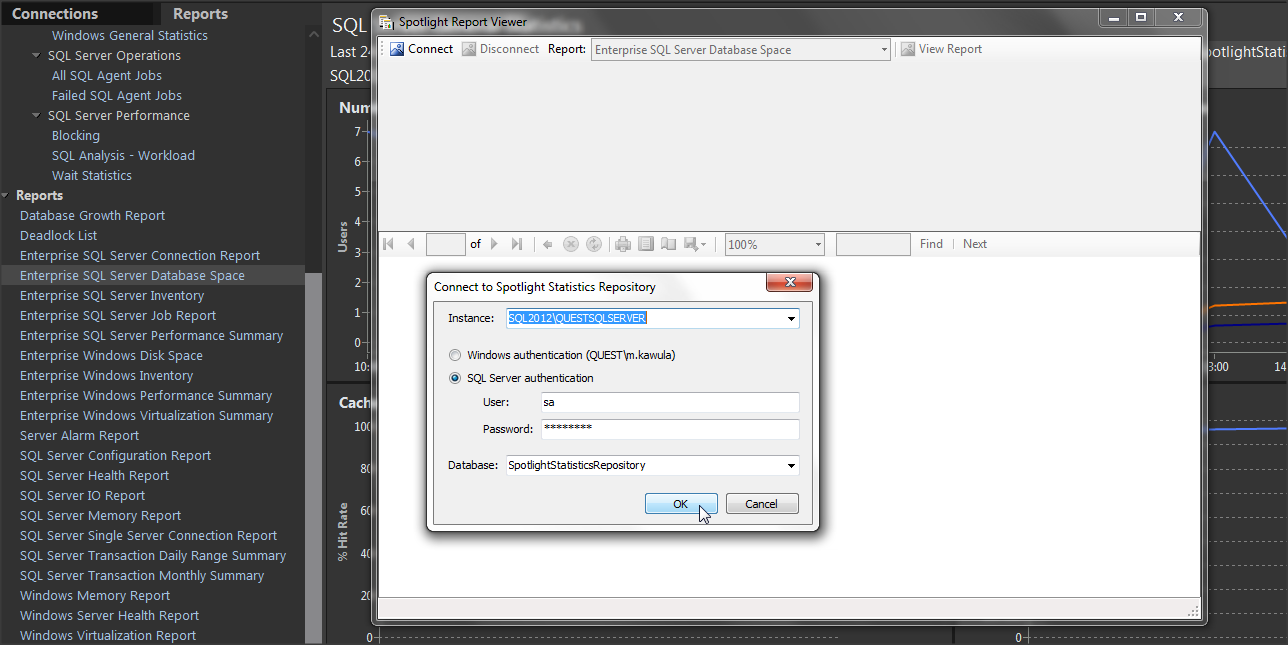
Task: Open Enterprise SQL Server Performance Summary
Action: tap(152, 335)
